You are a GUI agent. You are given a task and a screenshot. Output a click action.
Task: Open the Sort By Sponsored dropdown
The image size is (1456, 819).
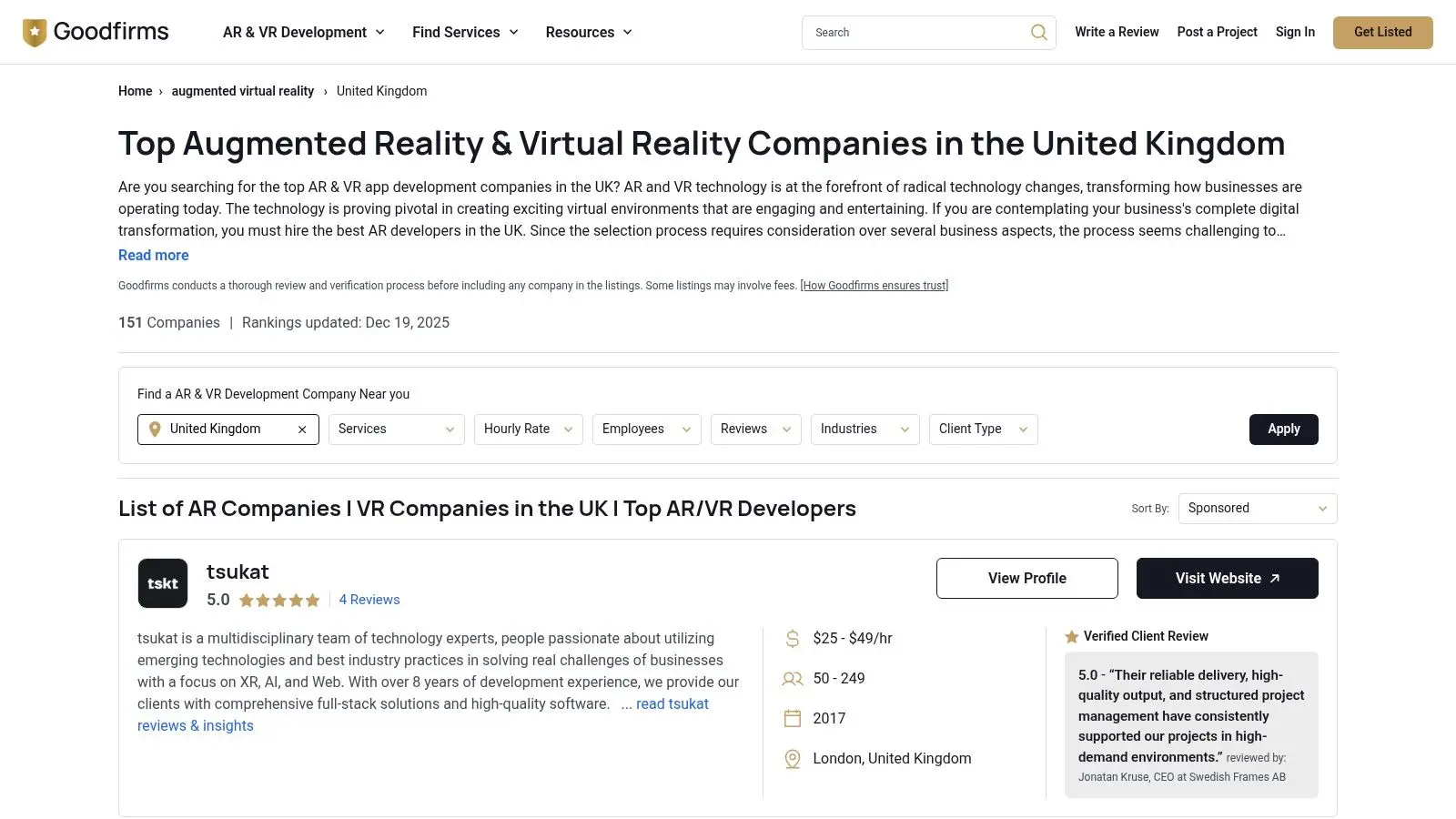[1257, 509]
